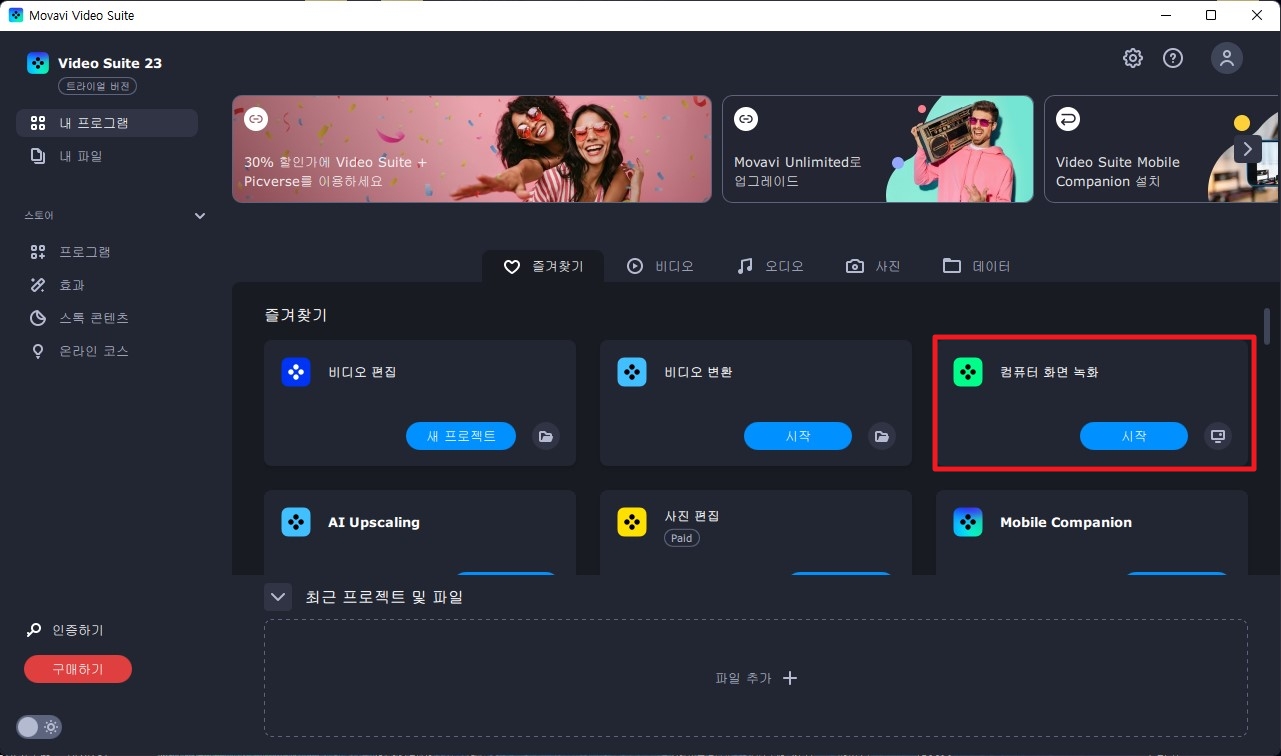Open 온라인 코스 in sidebar

107,351
